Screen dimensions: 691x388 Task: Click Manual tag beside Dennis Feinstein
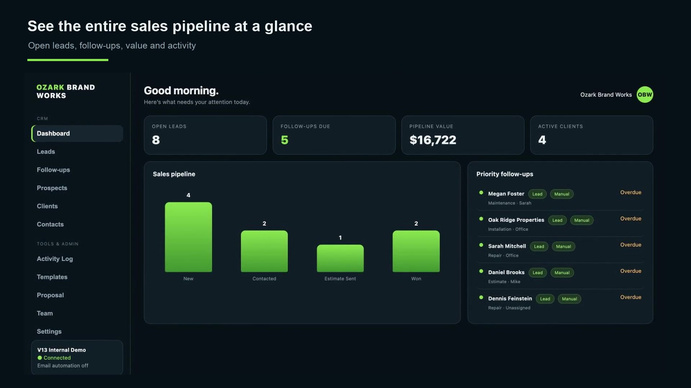pyautogui.click(x=569, y=299)
